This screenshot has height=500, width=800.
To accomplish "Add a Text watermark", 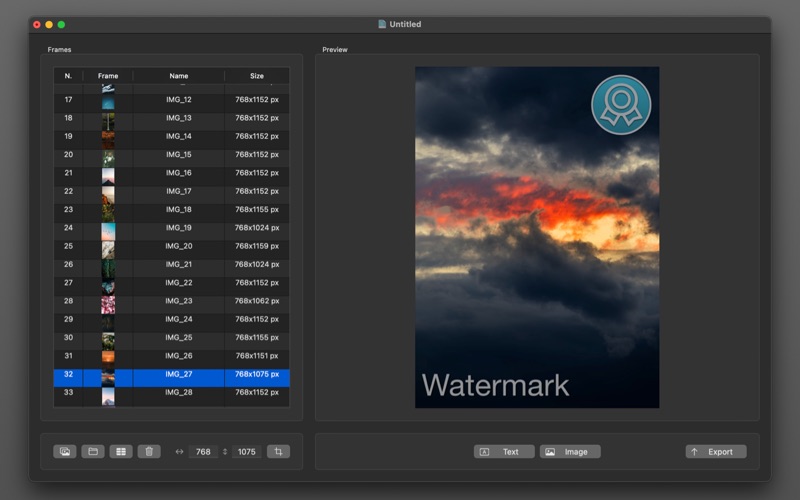I will (504, 452).
